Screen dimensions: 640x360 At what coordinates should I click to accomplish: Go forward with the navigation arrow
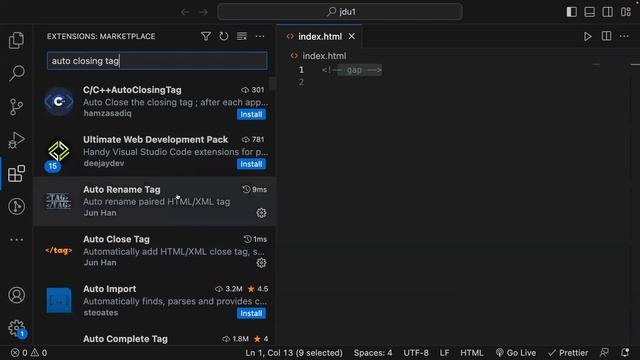pos(203,12)
